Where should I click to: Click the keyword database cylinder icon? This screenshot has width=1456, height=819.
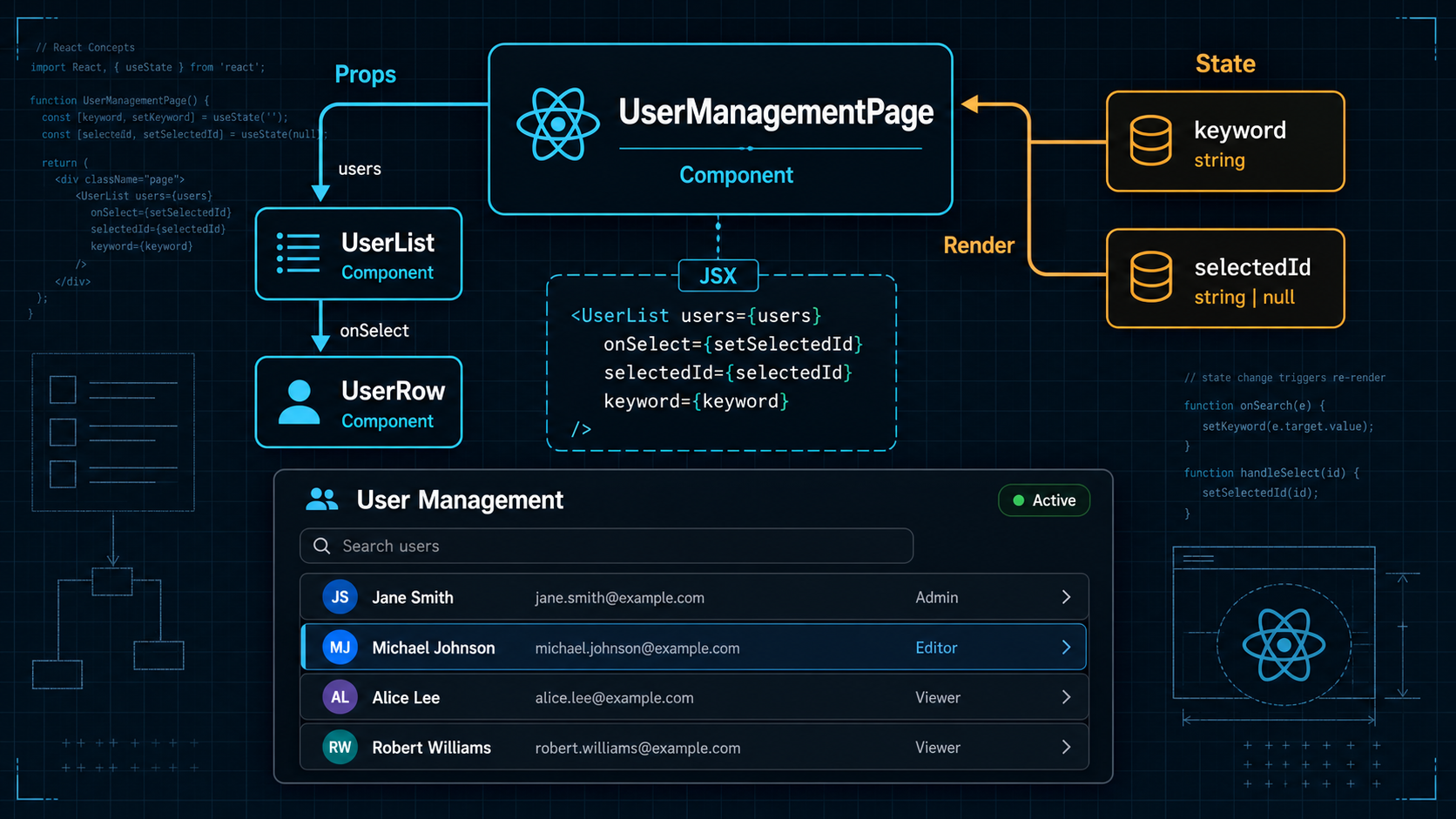pos(1150,141)
